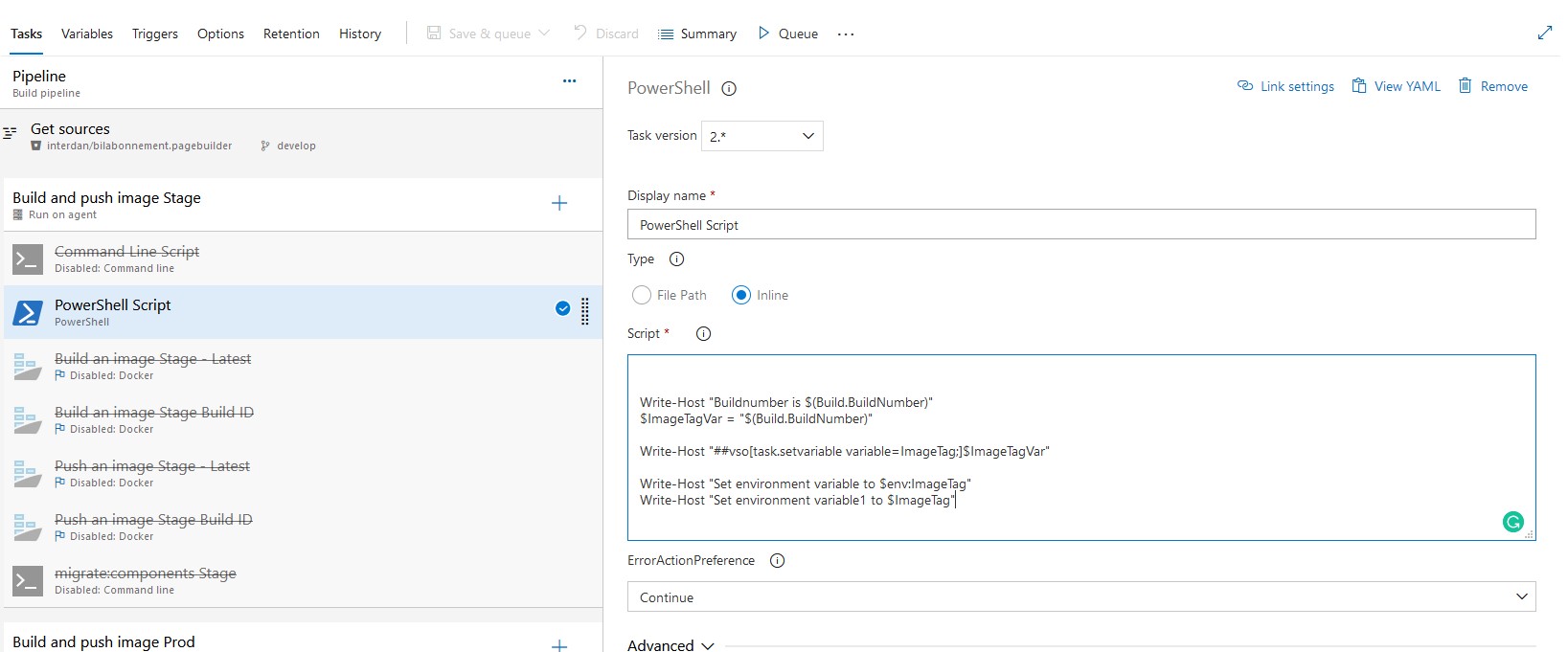
Task: Go to the Options tab
Action: click(x=220, y=34)
